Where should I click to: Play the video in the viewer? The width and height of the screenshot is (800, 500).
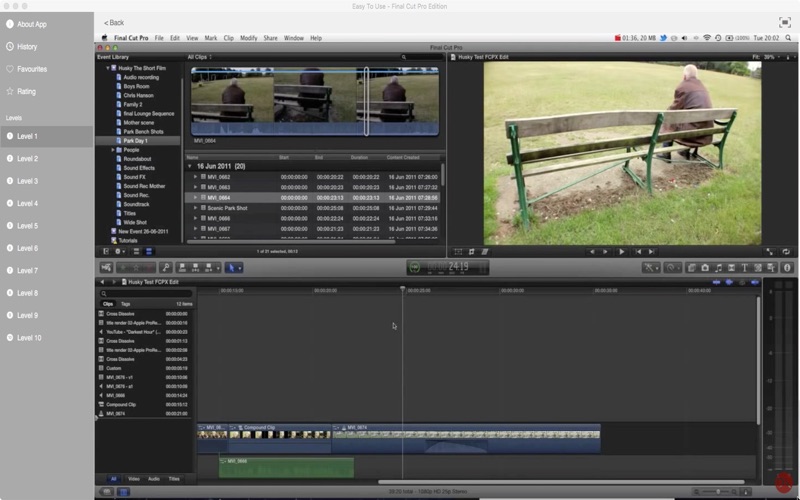click(621, 252)
